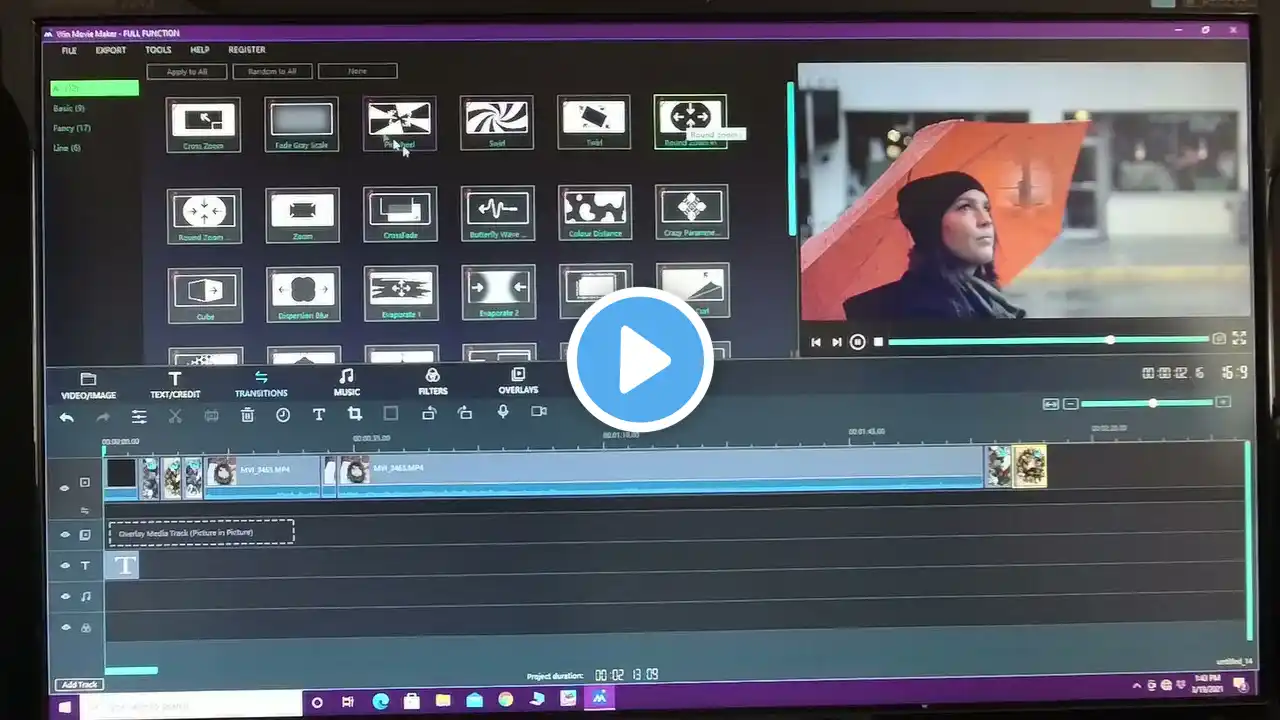Click the microphone voice-over icon
Viewport: 1280px width, 720px height.
(503, 412)
